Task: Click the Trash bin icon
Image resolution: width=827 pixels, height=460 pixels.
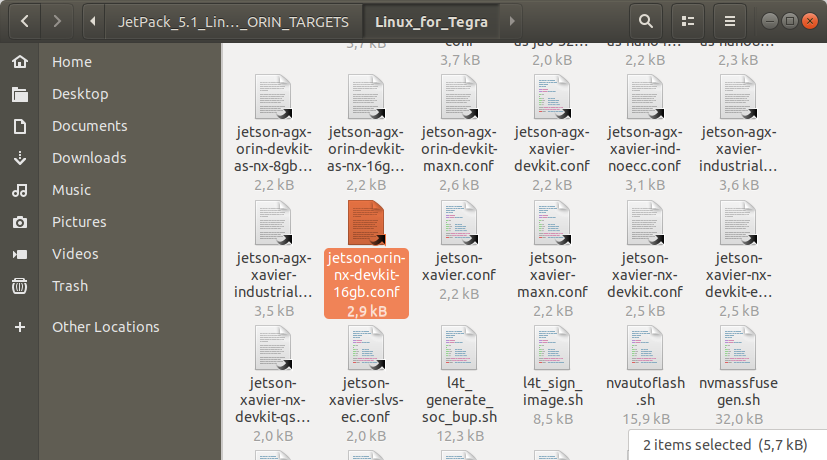Action: pos(20,286)
